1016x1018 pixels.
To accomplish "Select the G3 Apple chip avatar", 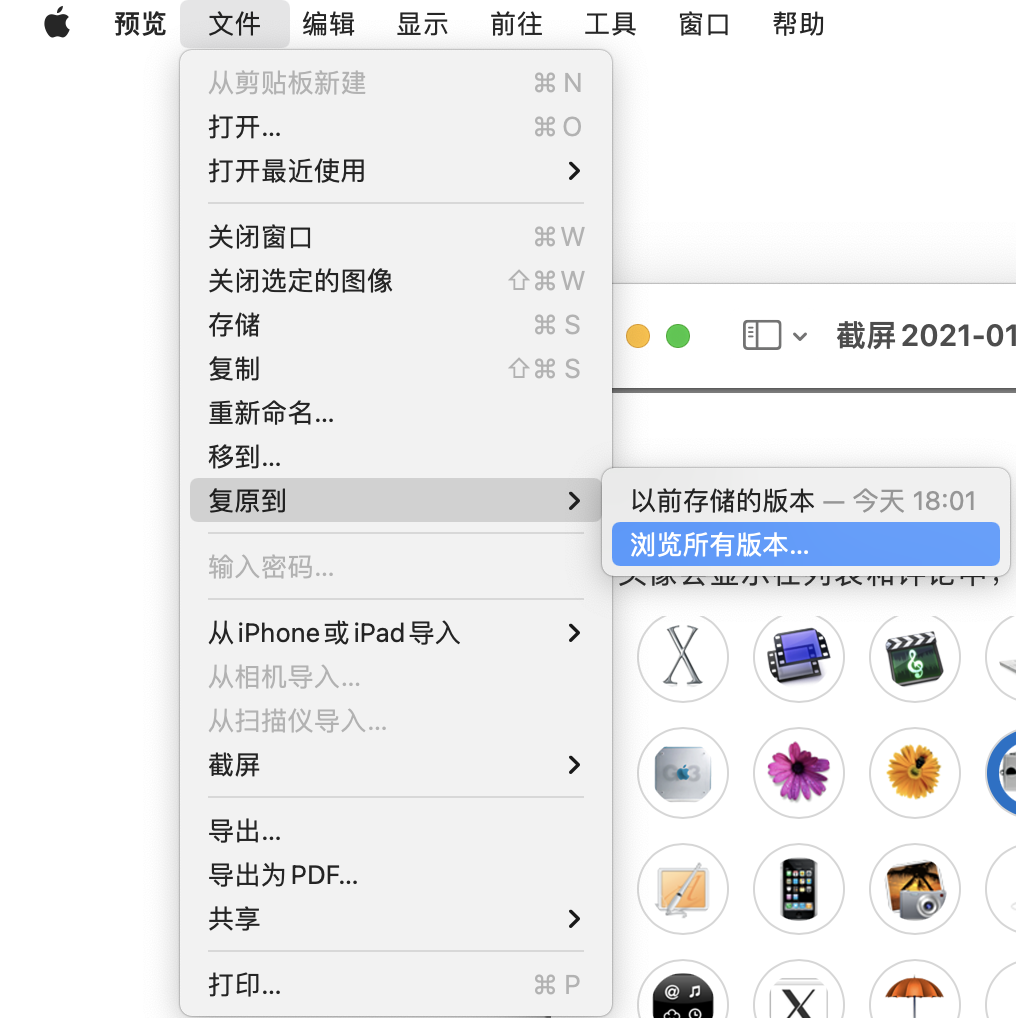I will (x=683, y=773).
